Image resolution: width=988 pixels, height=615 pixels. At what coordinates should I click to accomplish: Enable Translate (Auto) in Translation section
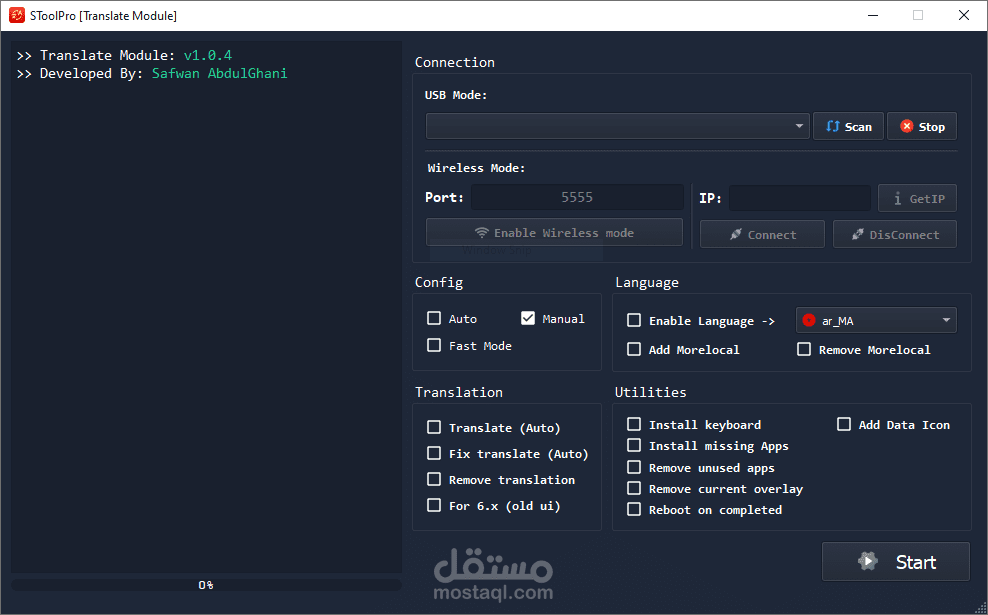pos(434,427)
